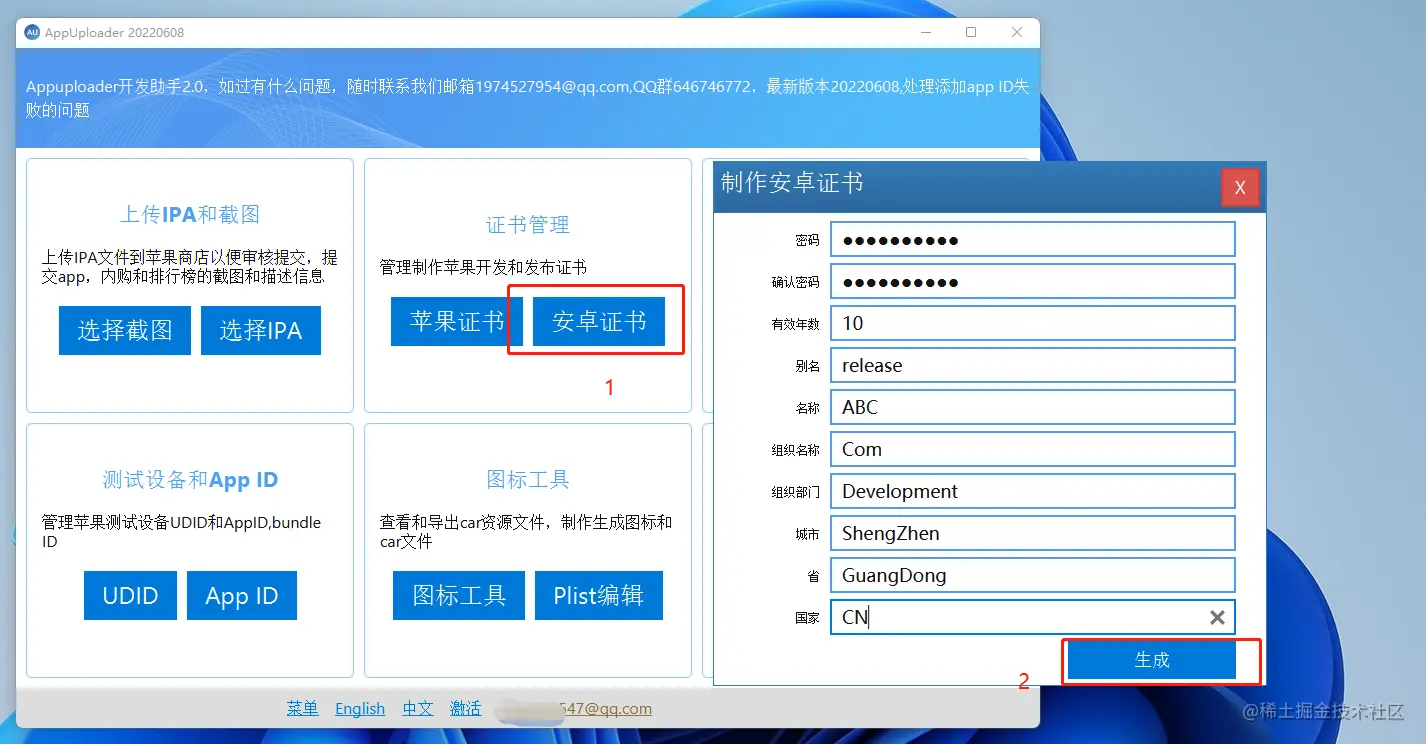Close the 制作安卓证书 dialog
The height and width of the screenshot is (744, 1426).
click(1240, 187)
